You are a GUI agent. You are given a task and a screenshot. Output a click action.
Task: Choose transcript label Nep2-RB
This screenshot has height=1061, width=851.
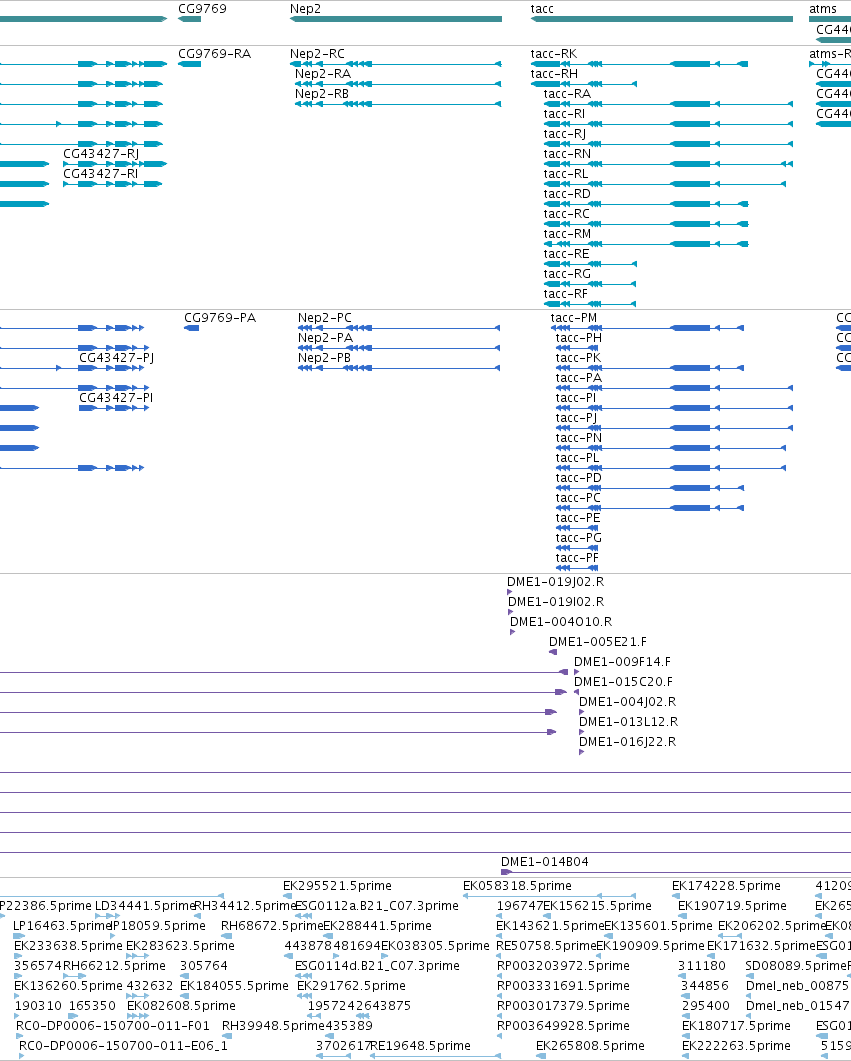[322, 93]
